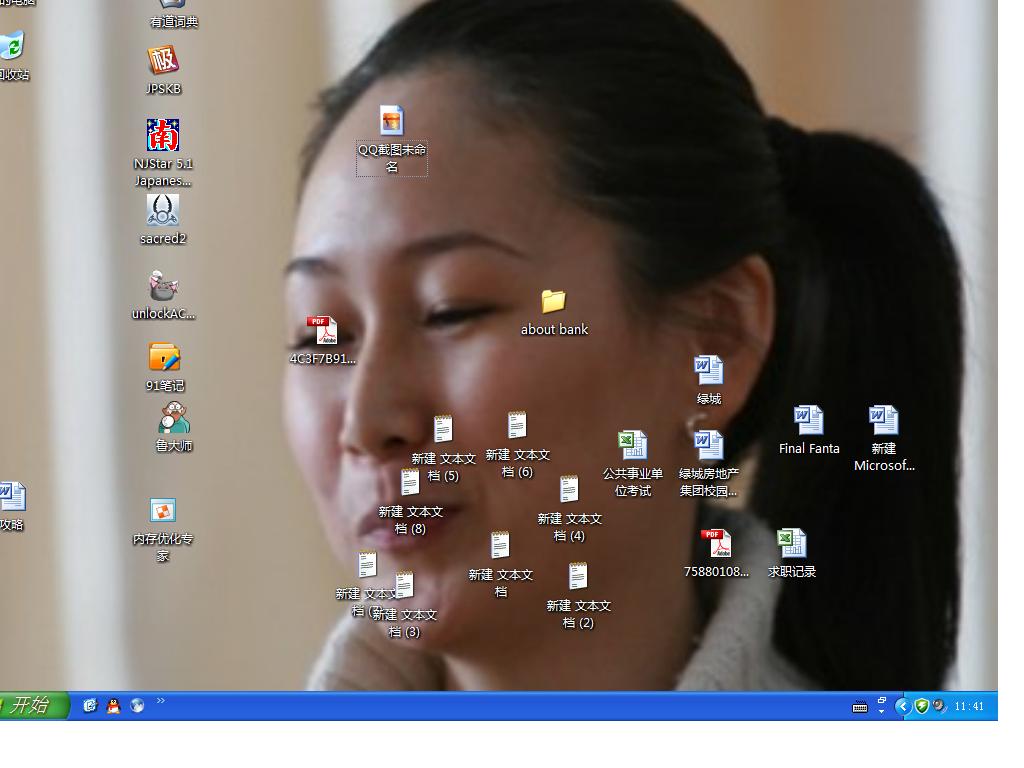Select text file 新建 文本文档 (2)
1024x768 pixels.
578,577
